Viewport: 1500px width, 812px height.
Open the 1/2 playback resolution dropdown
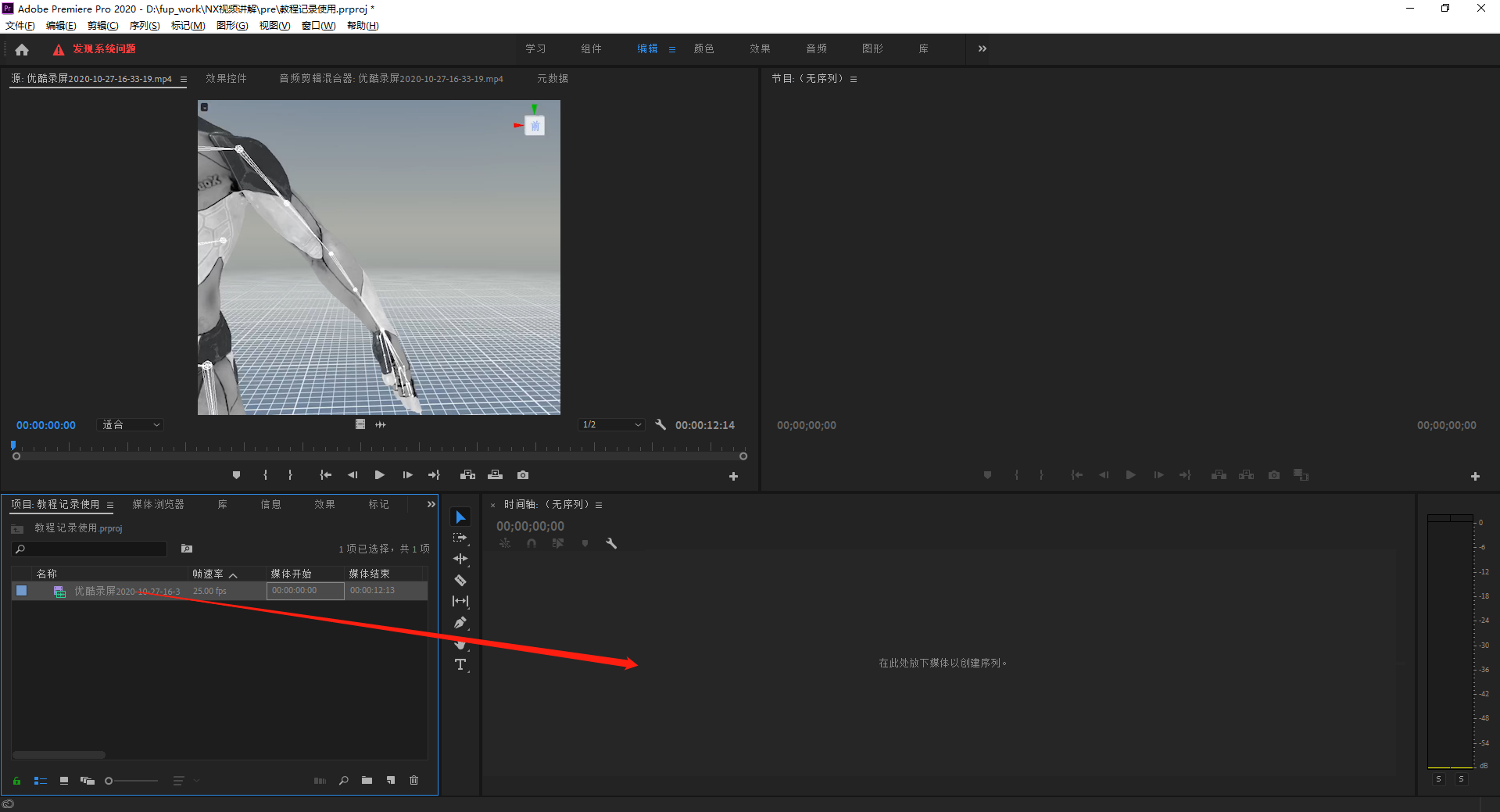click(611, 425)
